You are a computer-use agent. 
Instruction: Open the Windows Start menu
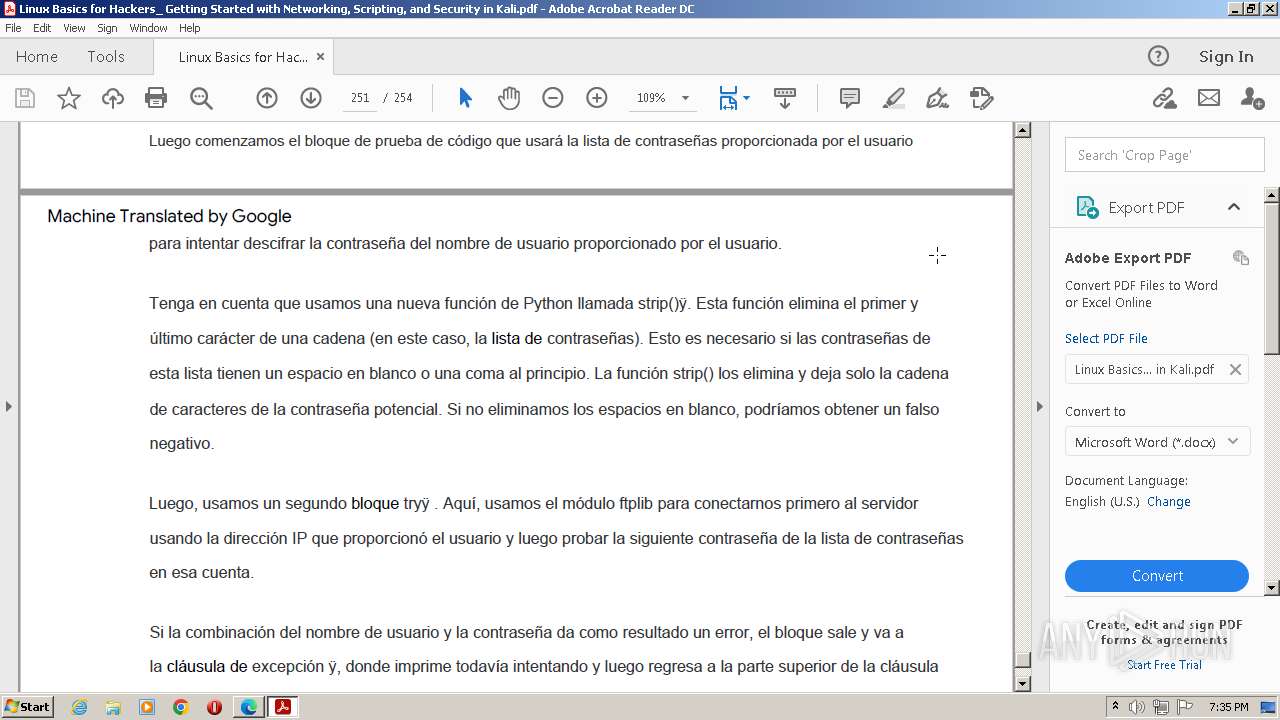coord(27,706)
